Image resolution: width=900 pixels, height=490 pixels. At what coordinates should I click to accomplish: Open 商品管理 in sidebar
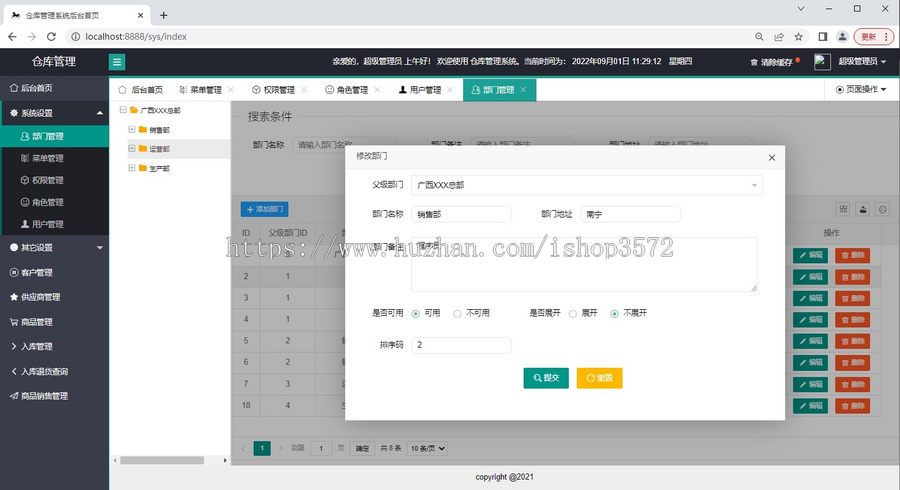[54, 322]
